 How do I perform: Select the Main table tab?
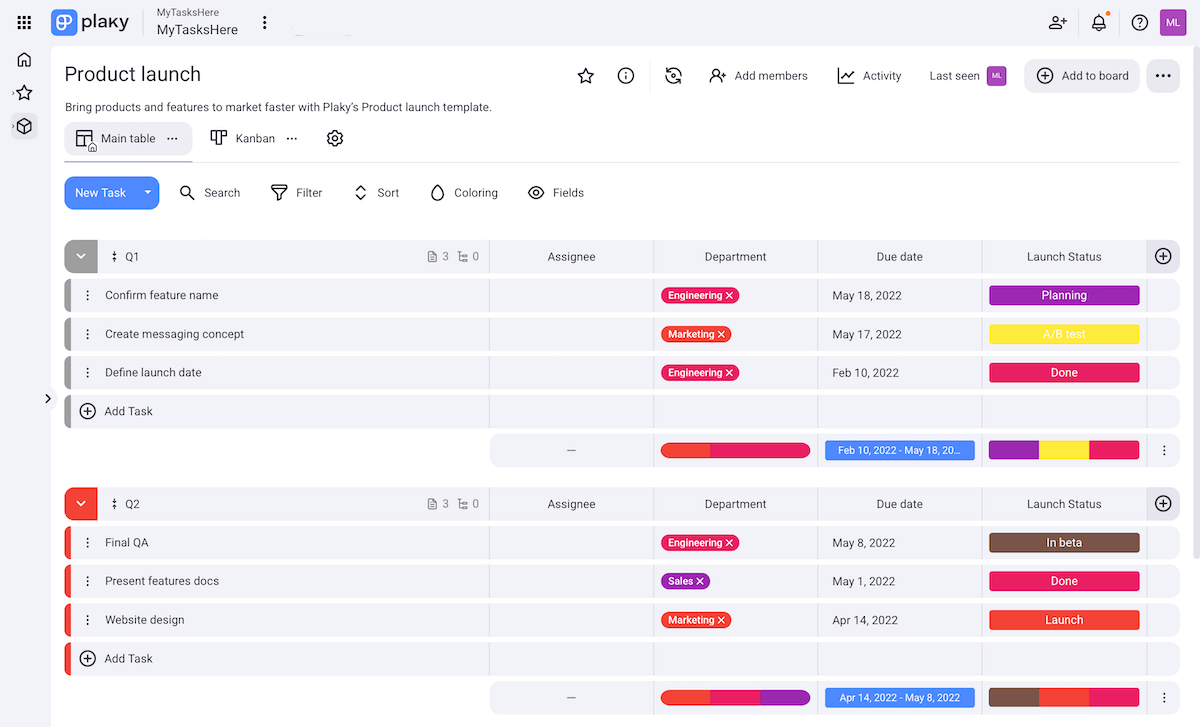pyautogui.click(x=116, y=139)
